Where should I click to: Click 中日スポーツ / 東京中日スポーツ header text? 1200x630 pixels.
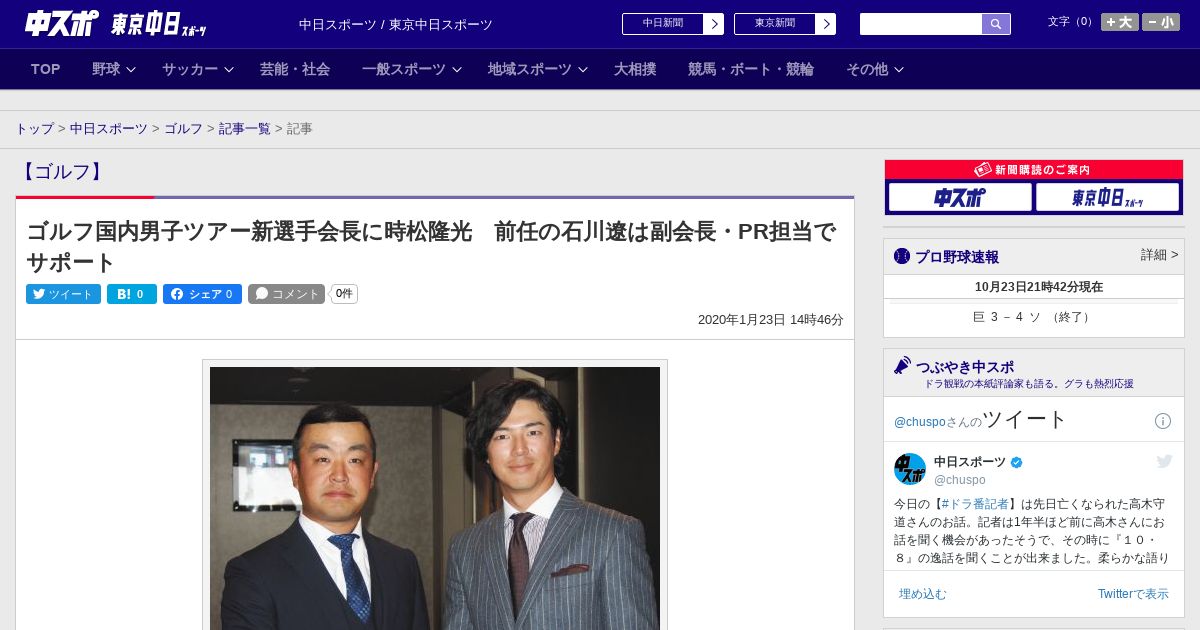click(x=396, y=24)
